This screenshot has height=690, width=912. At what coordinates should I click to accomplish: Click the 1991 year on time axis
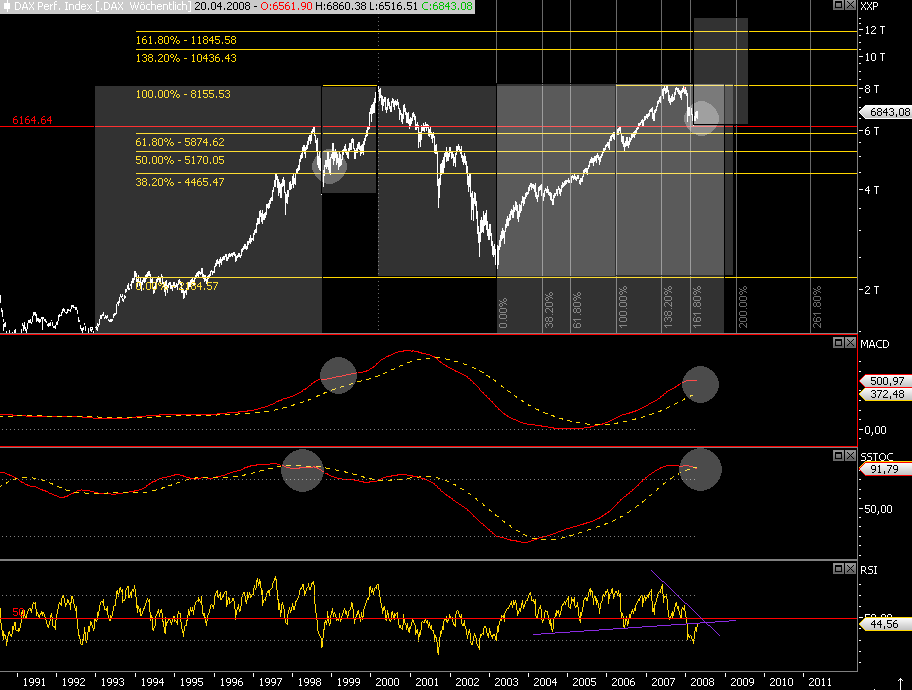tap(34, 682)
